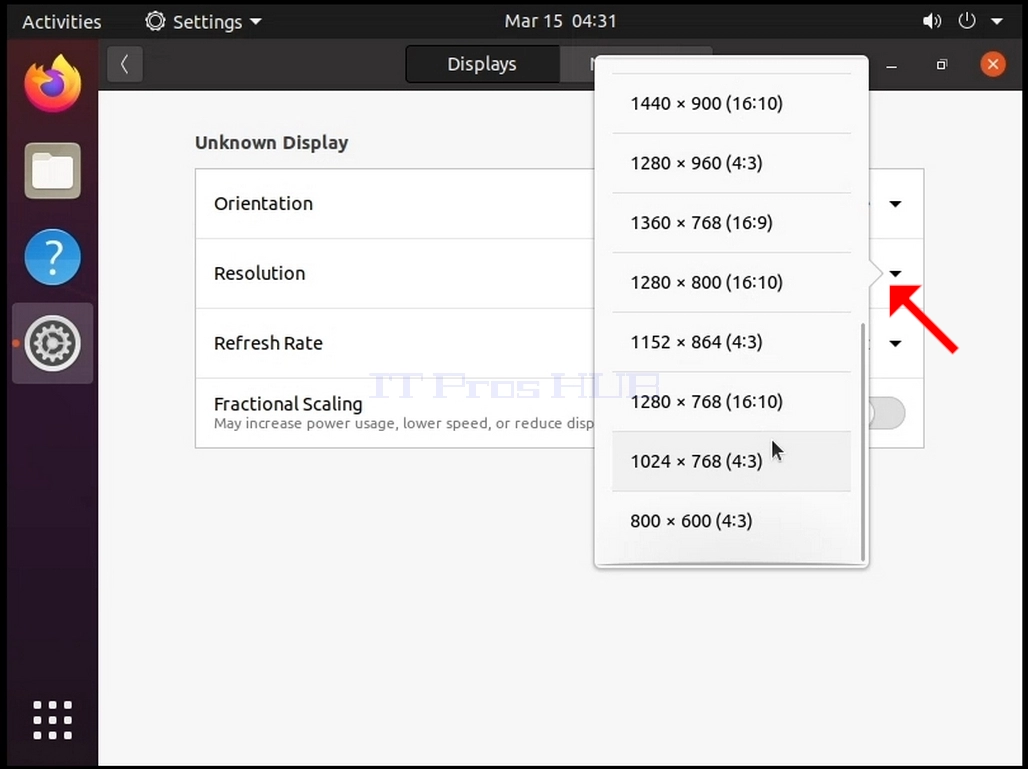The image size is (1028, 769).
Task: Click the power icon in top bar
Action: pyautogui.click(x=967, y=21)
